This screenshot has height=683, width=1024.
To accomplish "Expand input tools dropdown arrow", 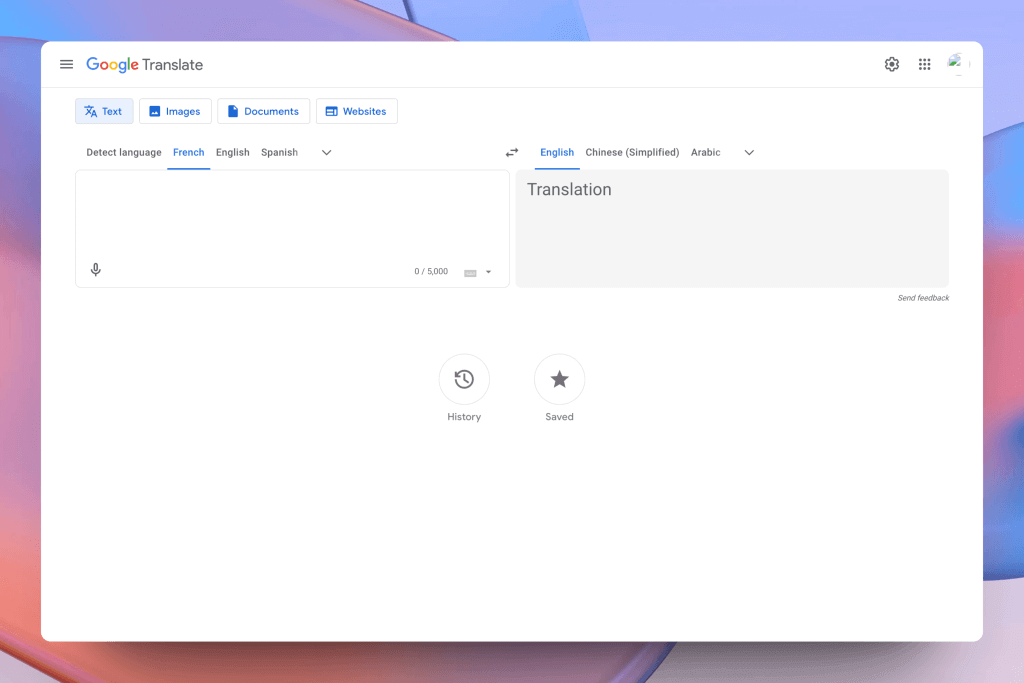I will [x=489, y=272].
